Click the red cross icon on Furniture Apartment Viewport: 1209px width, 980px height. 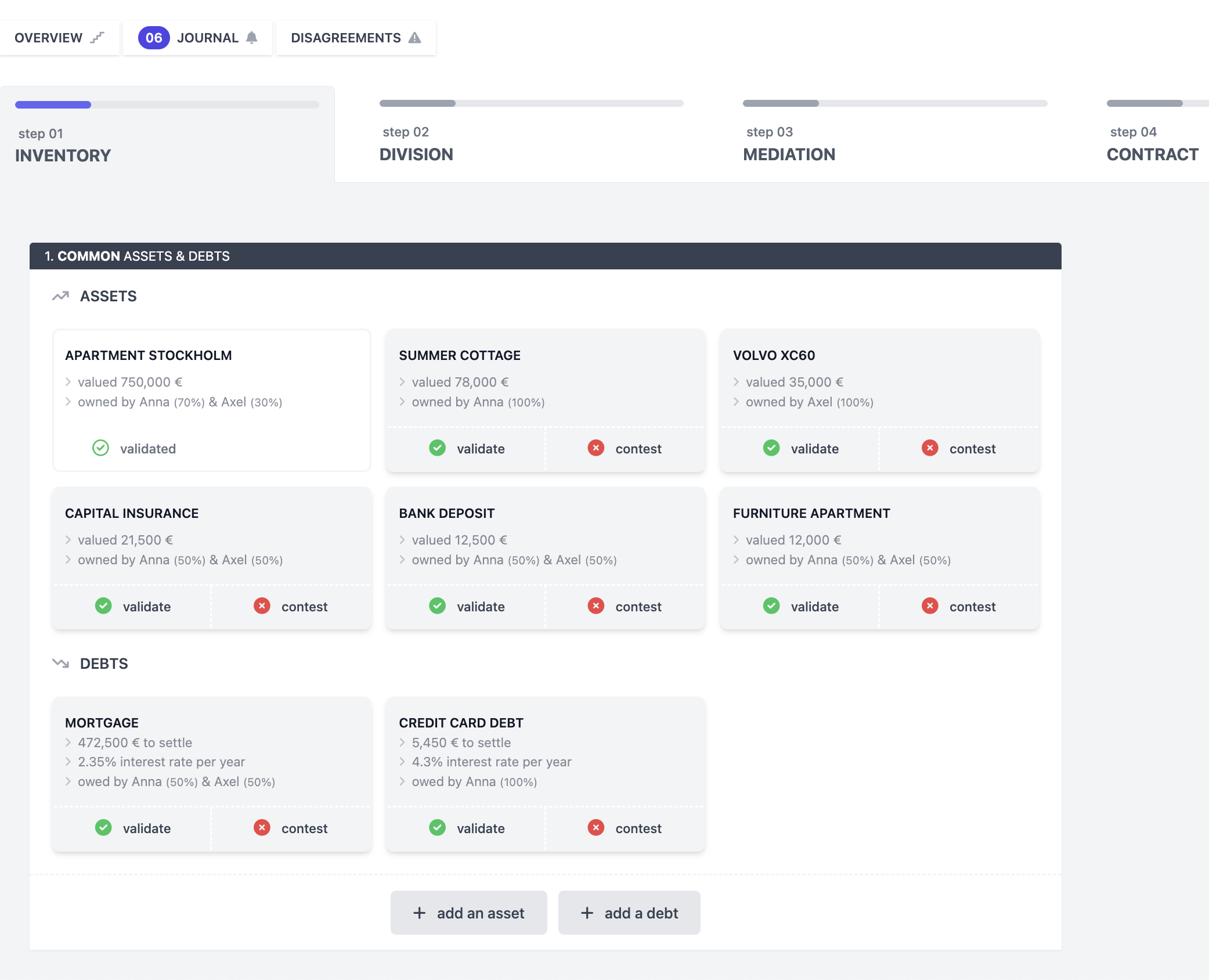(930, 606)
